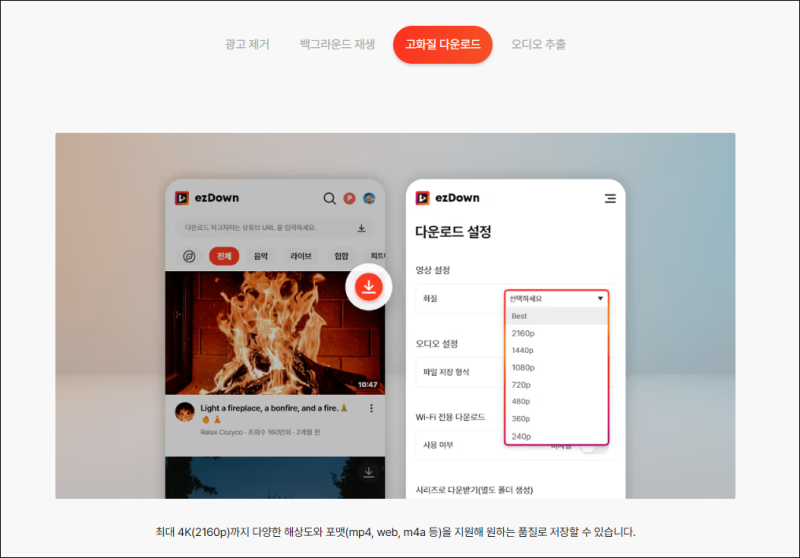The height and width of the screenshot is (558, 800).
Task: Click the 파일 저장 형식 row
Action: tap(515, 372)
